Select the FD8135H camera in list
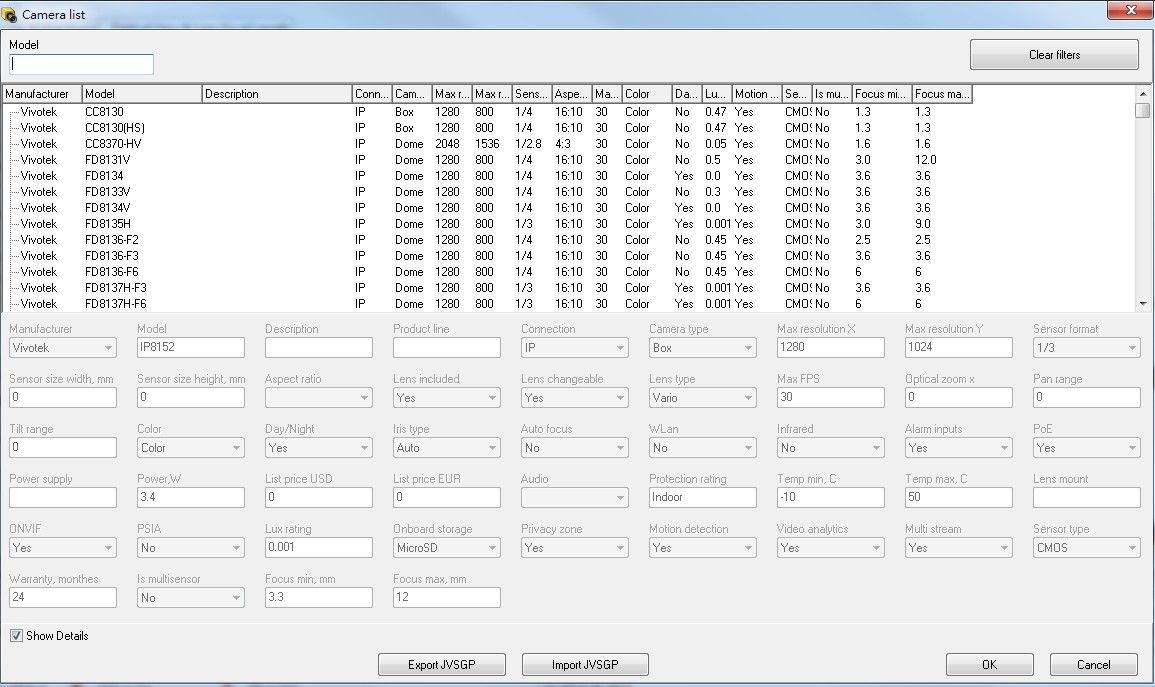1155x687 pixels. (108, 224)
